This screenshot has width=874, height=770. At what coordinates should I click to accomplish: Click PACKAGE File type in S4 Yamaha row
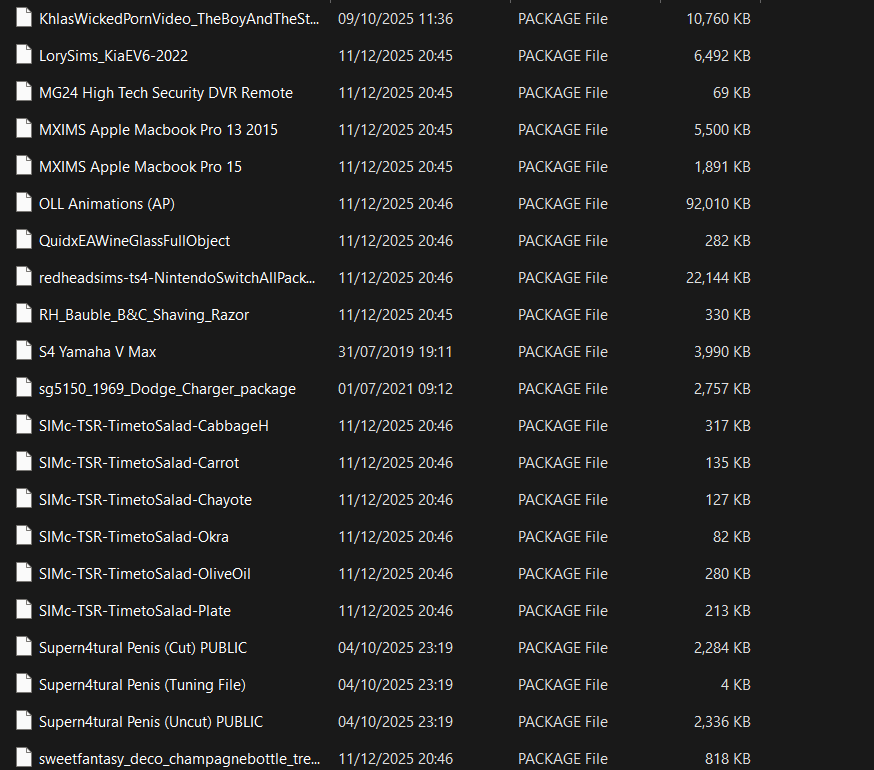[x=562, y=352]
